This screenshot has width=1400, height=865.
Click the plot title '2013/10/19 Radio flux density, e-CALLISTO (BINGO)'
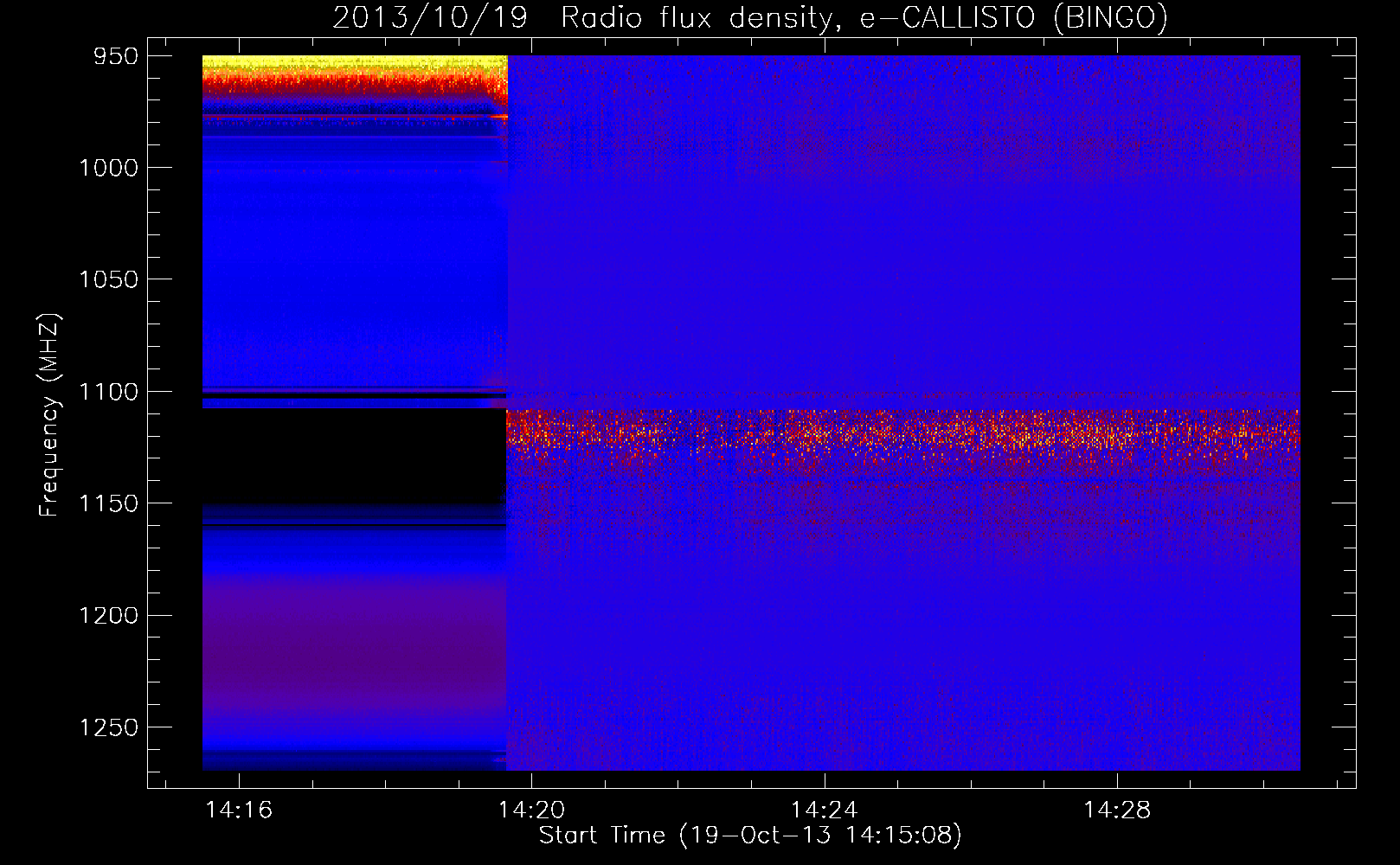point(750,17)
